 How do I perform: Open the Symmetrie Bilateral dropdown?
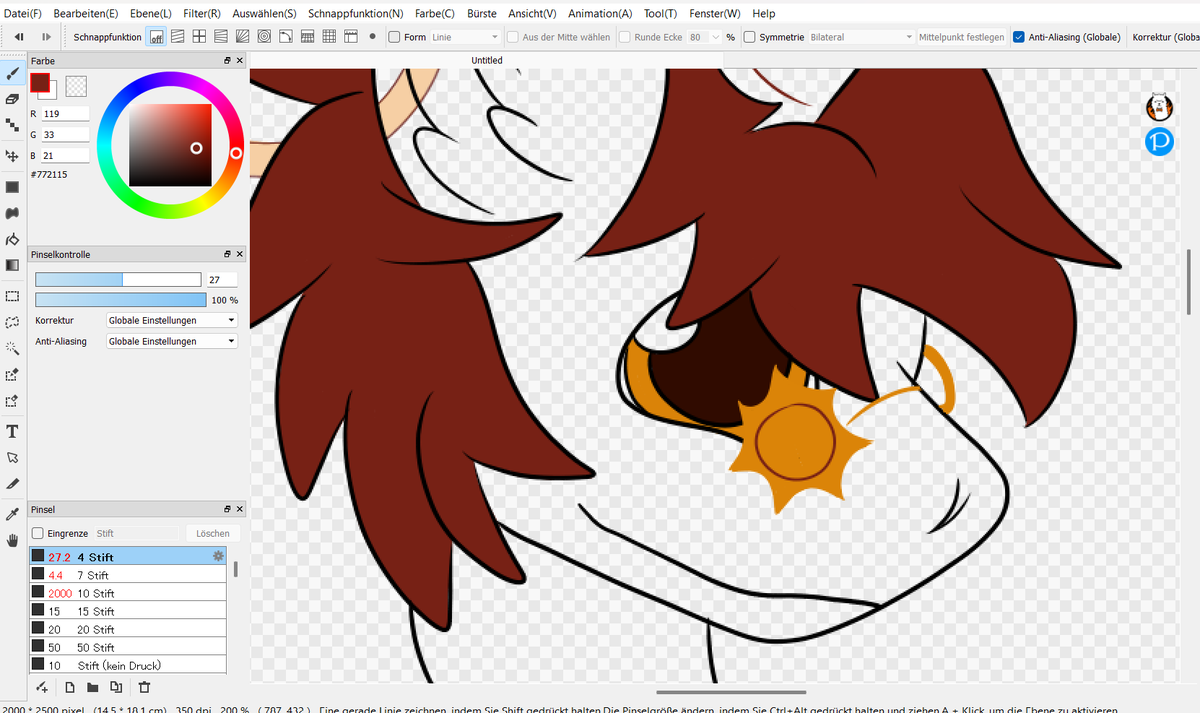click(862, 37)
